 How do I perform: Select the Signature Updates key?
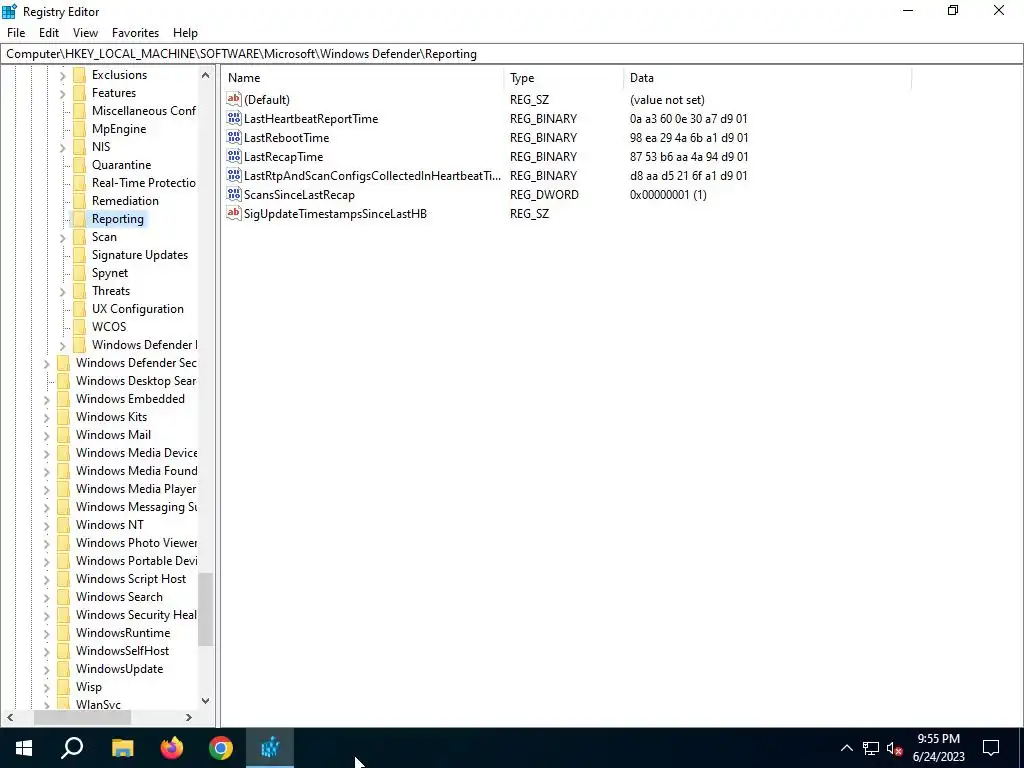(140, 255)
